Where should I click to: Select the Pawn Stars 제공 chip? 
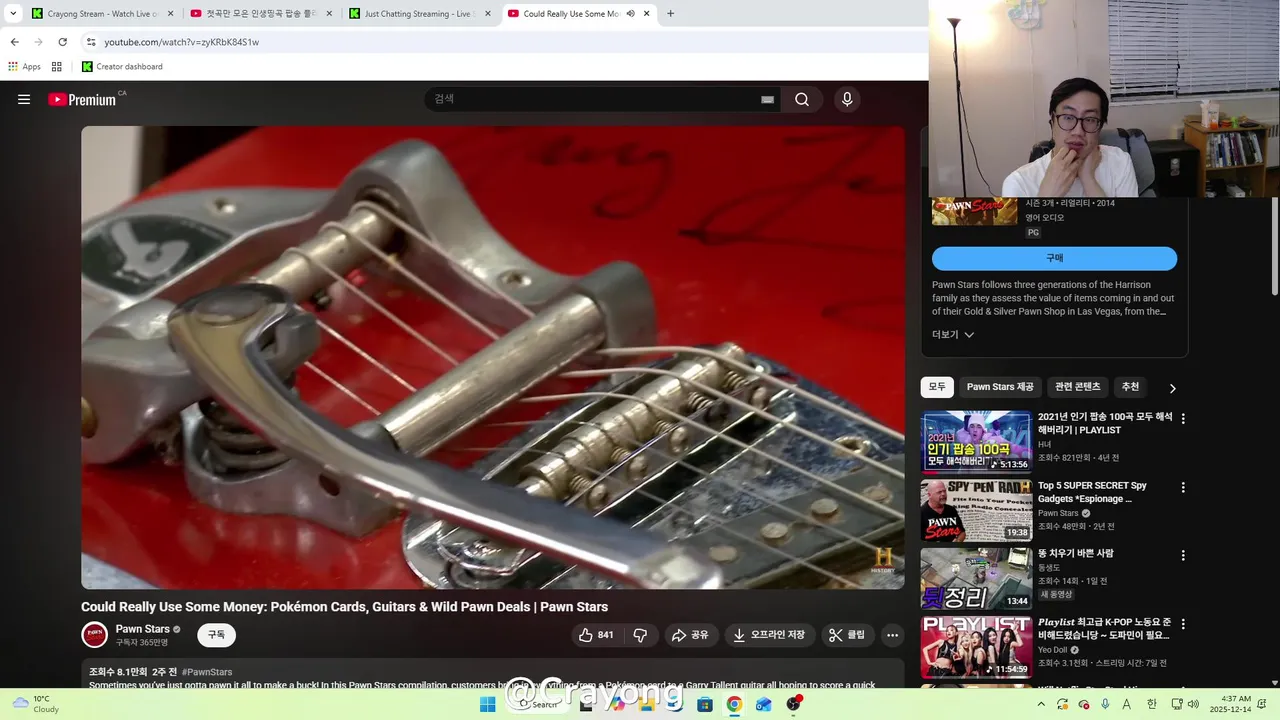(x=1000, y=387)
